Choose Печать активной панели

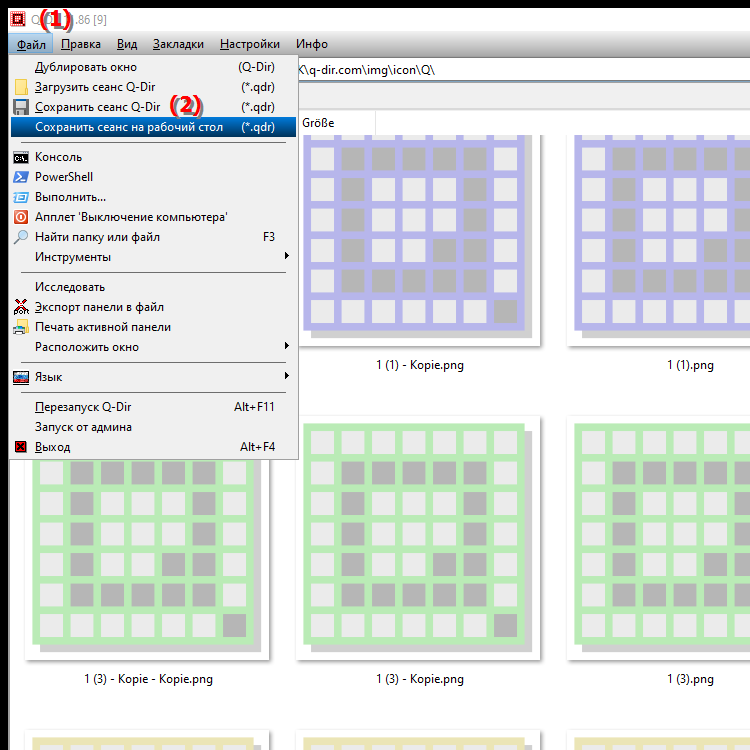click(153, 327)
